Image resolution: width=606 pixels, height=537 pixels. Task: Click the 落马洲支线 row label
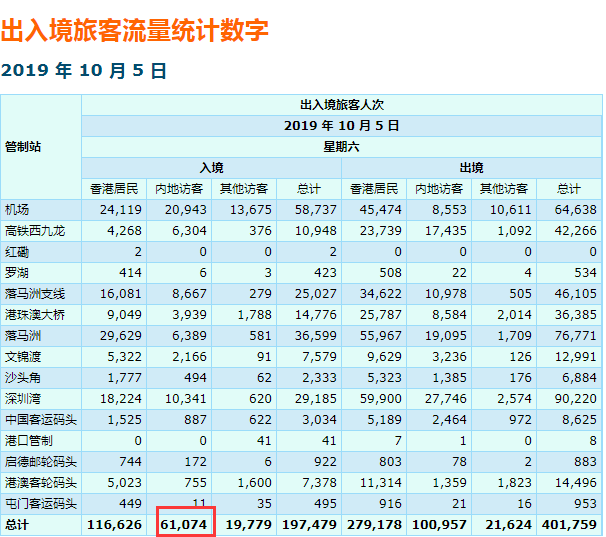coord(35,294)
